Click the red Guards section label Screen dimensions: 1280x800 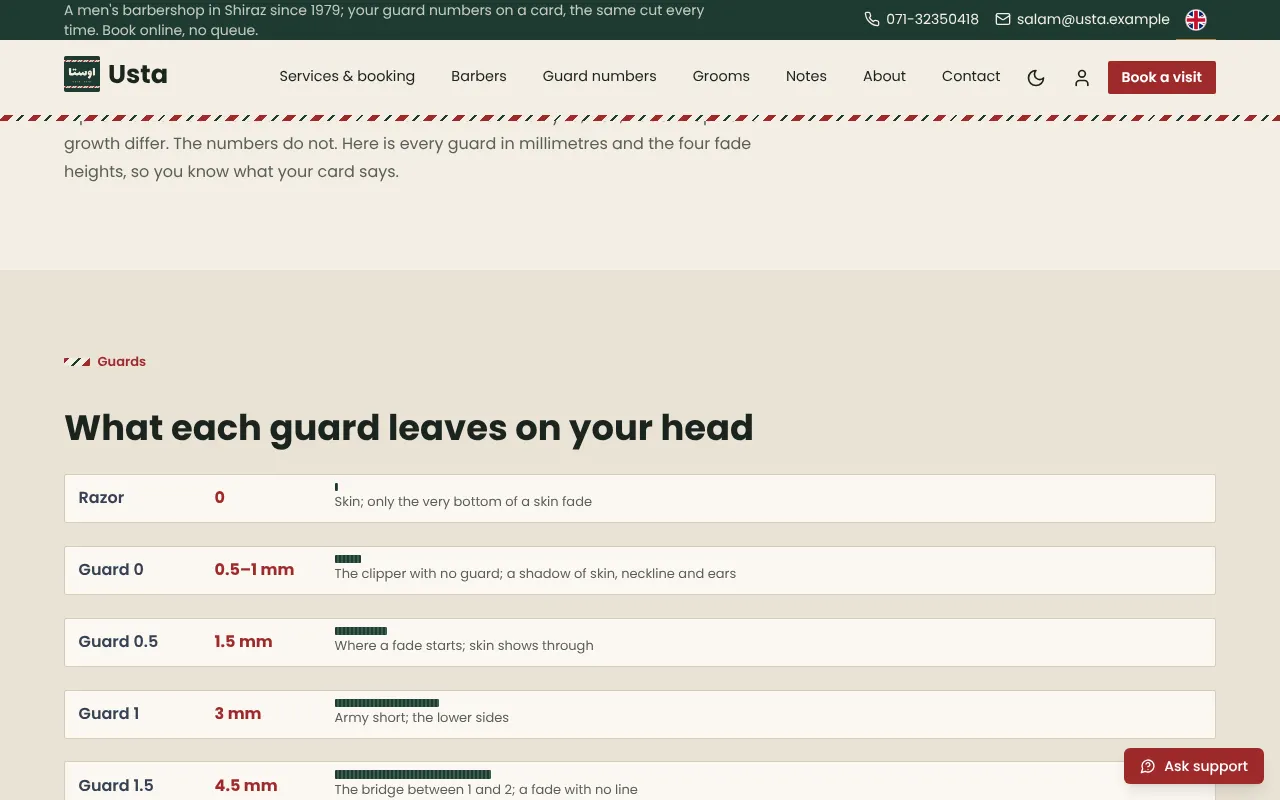coord(121,362)
